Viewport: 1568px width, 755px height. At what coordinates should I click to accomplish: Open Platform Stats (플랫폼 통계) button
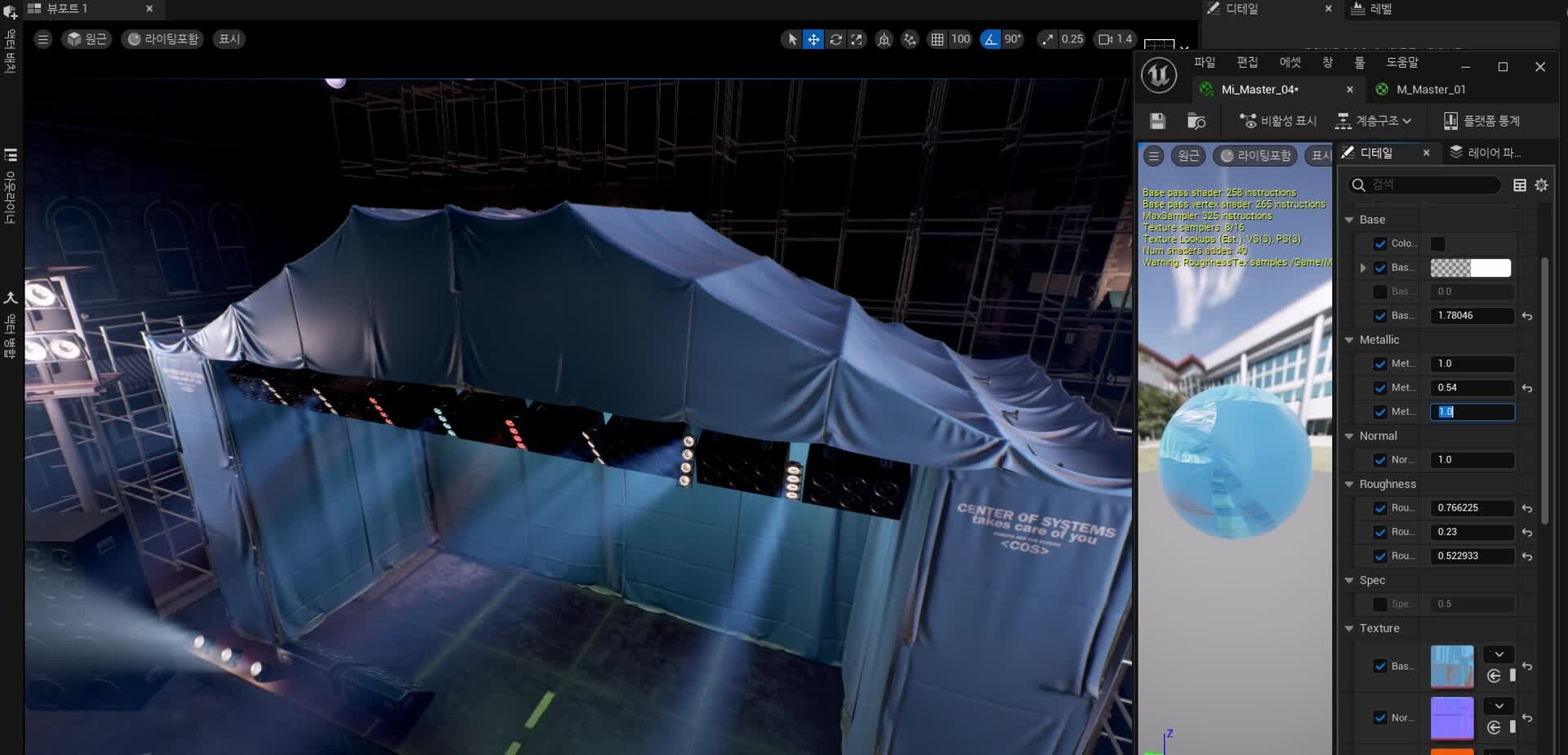point(1481,121)
